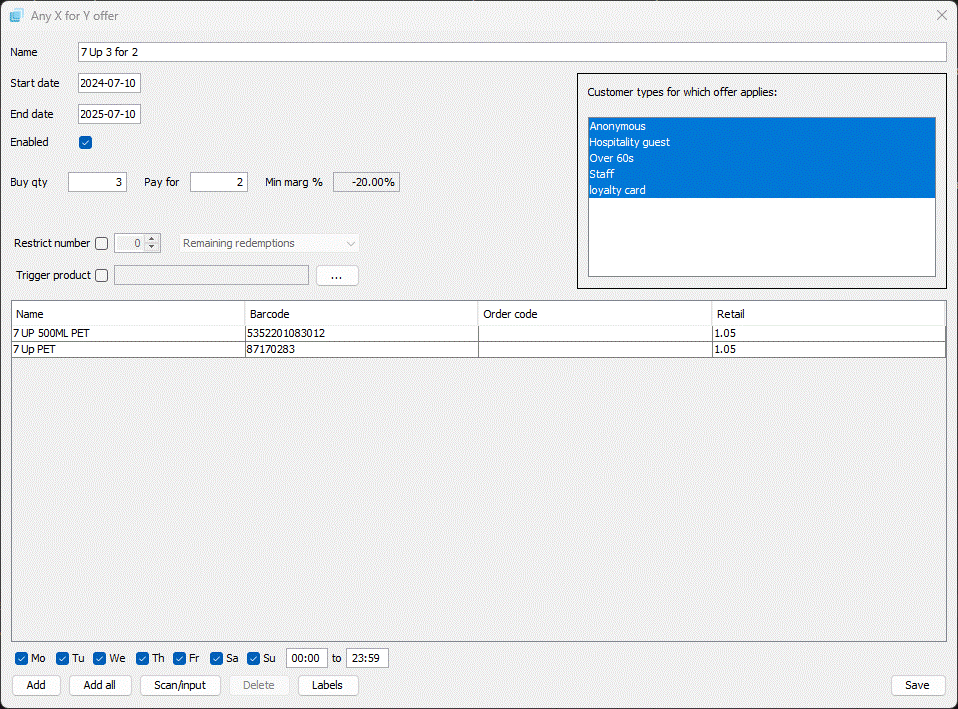Click the End date field
This screenshot has width=958, height=709.
click(109, 114)
